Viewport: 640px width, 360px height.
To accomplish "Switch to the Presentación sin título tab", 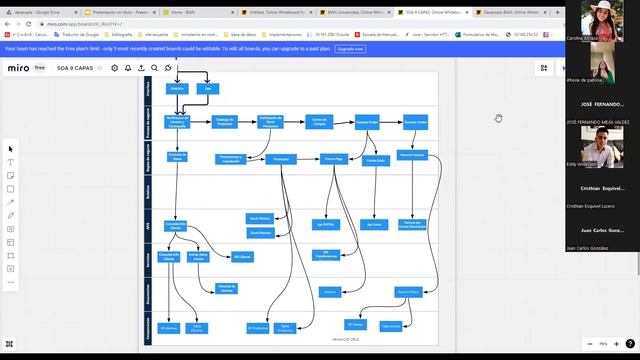I will 120,13.
